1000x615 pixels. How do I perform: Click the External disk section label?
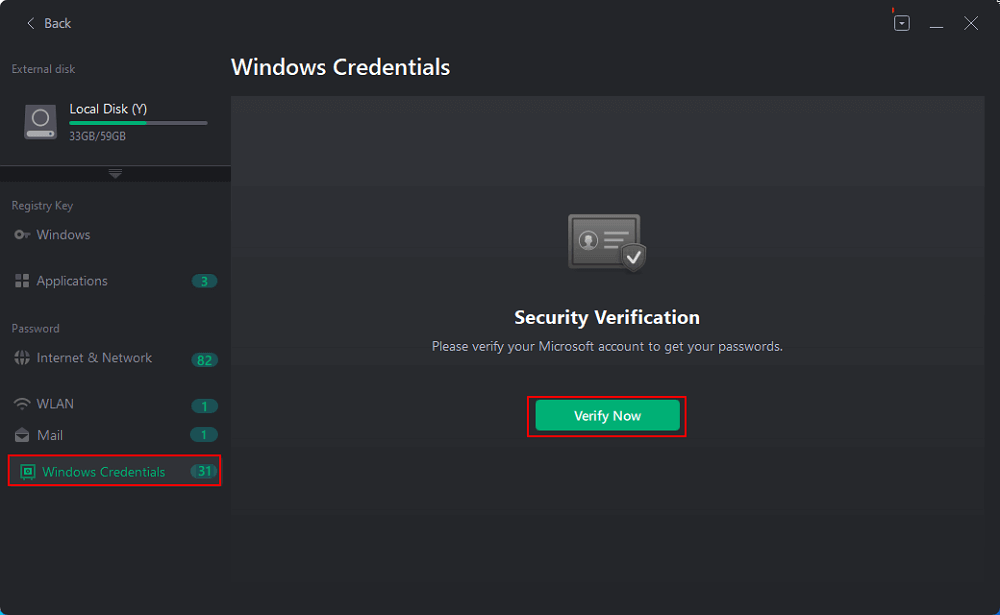tap(43, 69)
